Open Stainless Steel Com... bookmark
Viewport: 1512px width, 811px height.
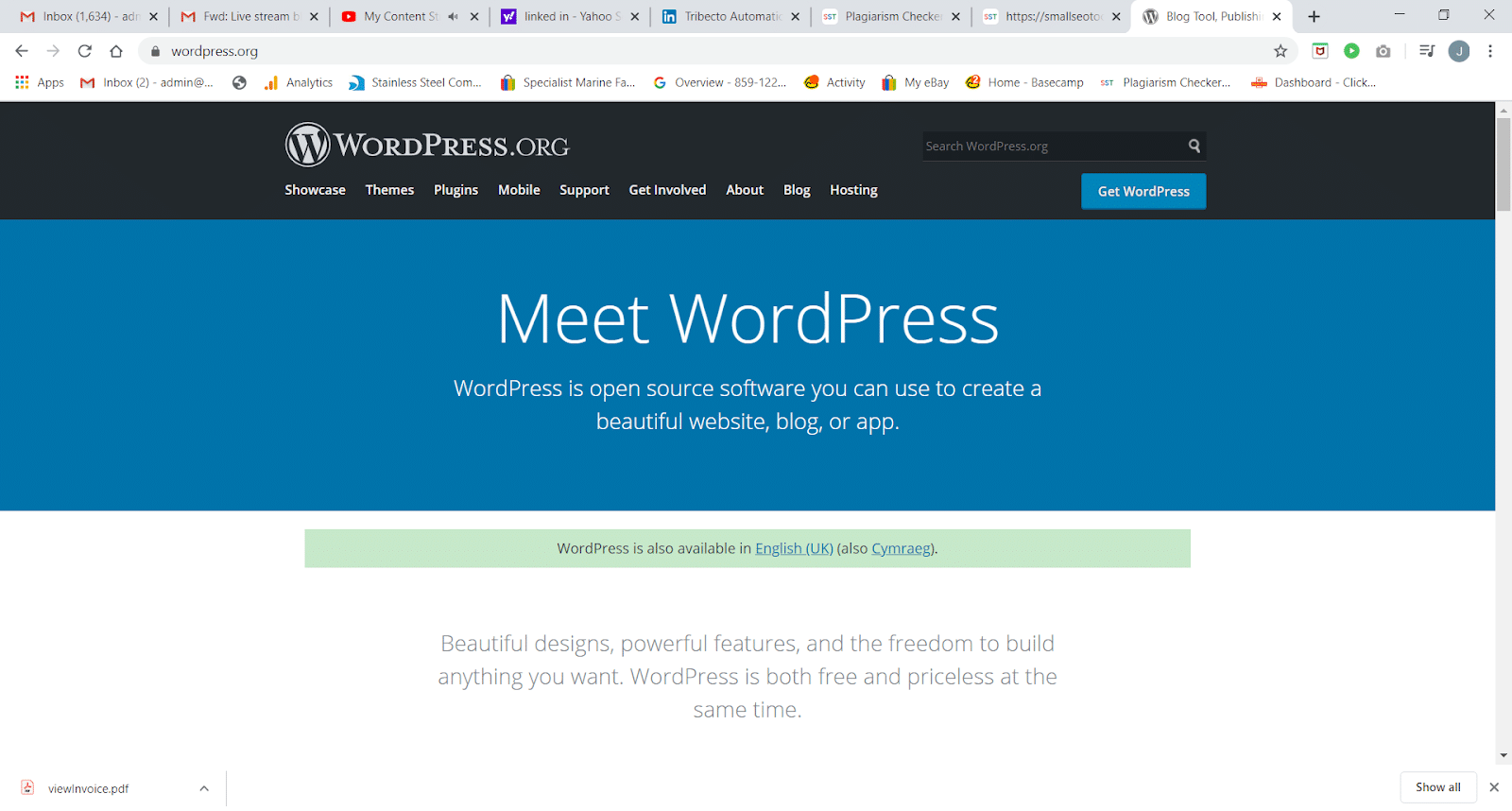[x=416, y=83]
